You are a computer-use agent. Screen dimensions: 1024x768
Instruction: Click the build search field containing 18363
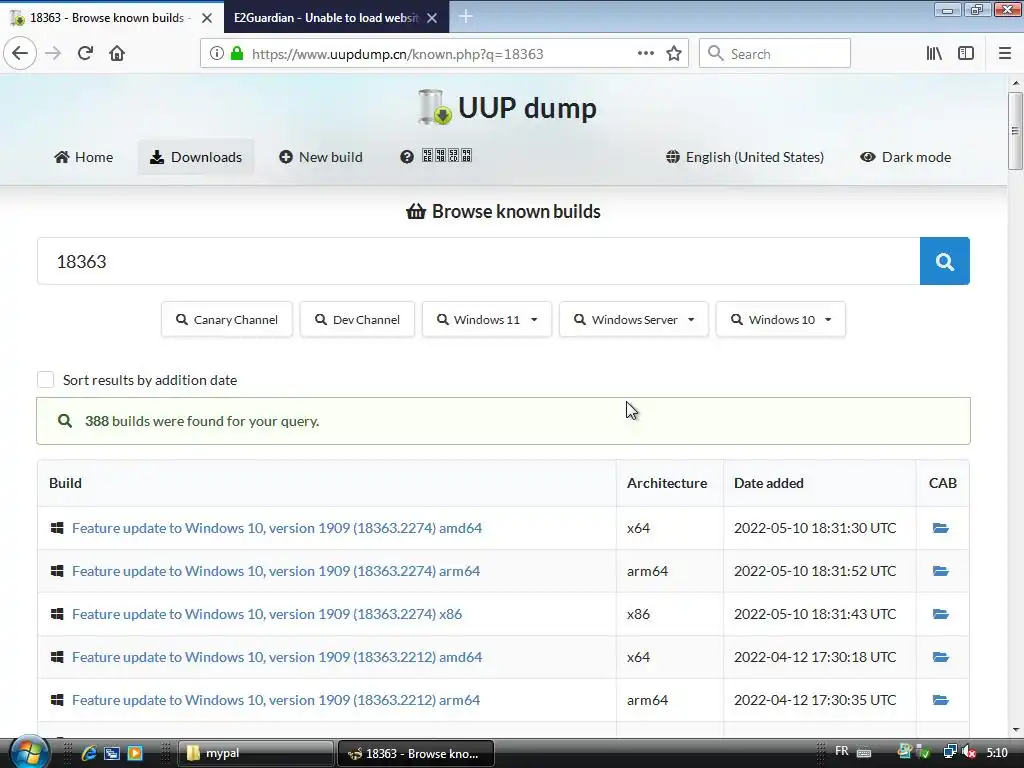[478, 261]
